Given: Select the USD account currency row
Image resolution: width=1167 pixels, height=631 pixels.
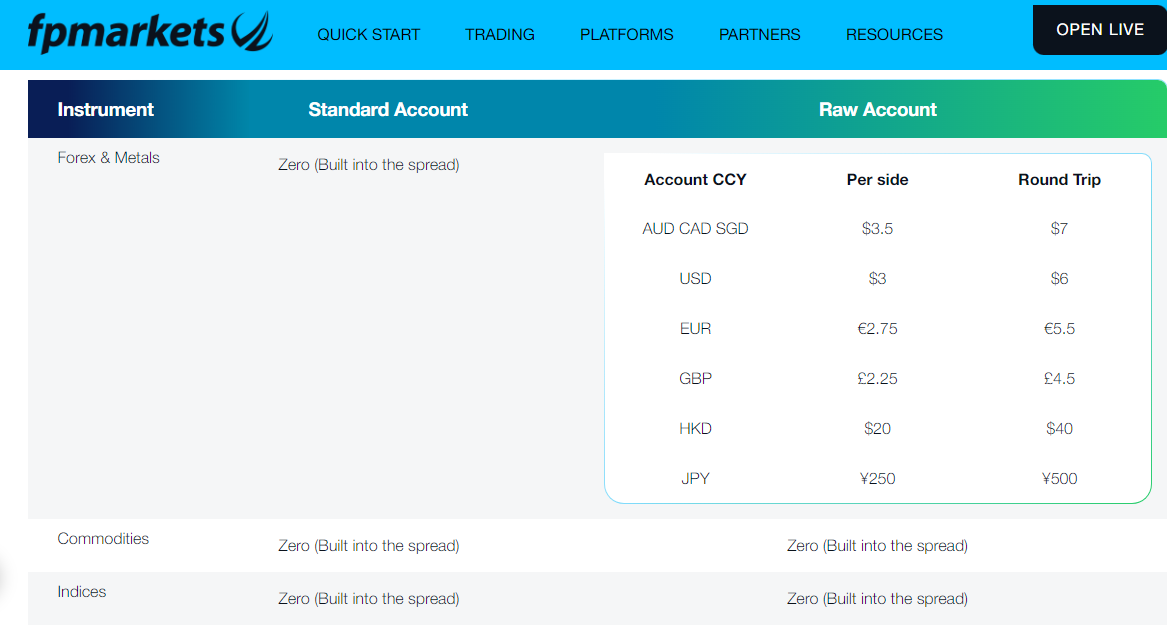Looking at the screenshot, I should click(x=695, y=278).
